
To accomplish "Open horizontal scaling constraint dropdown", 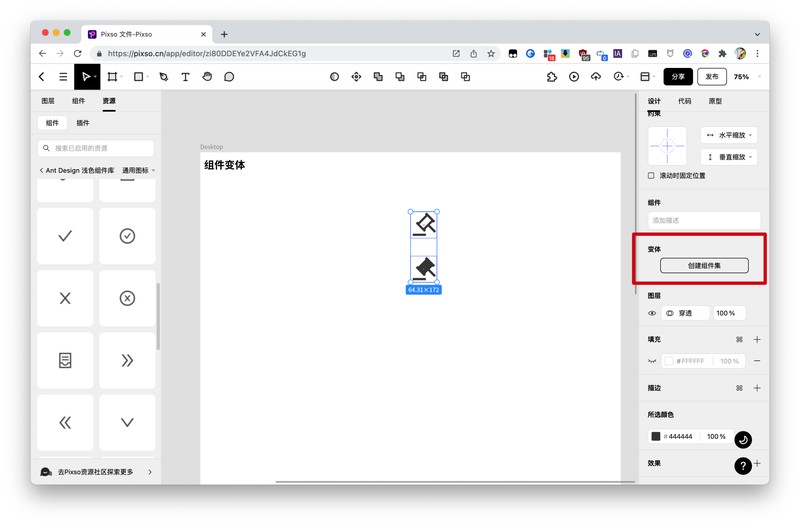I will [x=729, y=135].
